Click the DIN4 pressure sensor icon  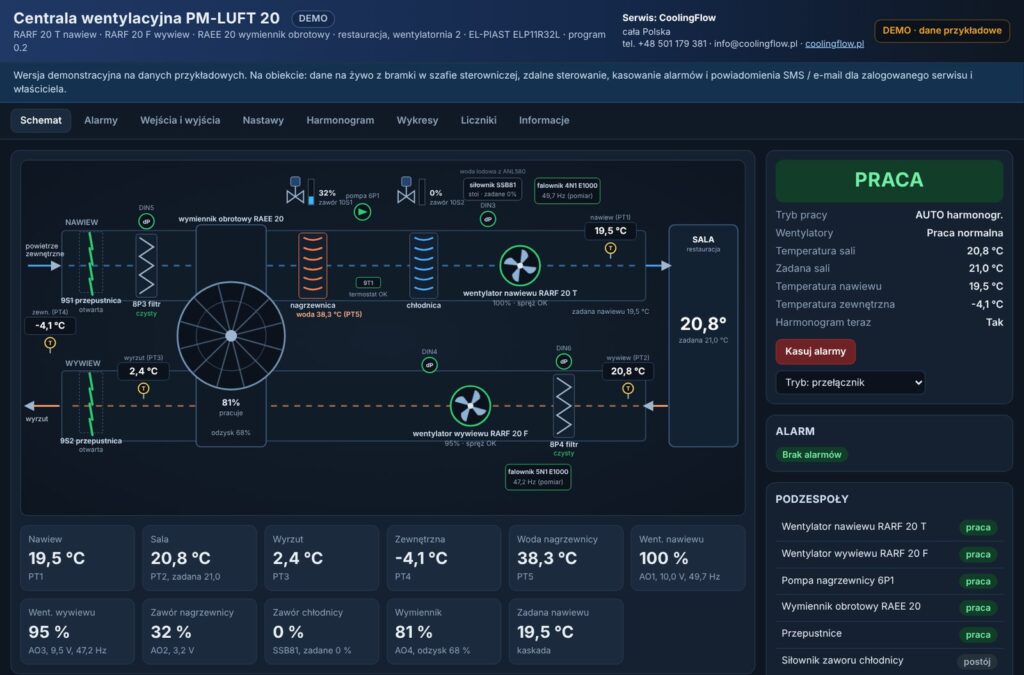coord(429,366)
